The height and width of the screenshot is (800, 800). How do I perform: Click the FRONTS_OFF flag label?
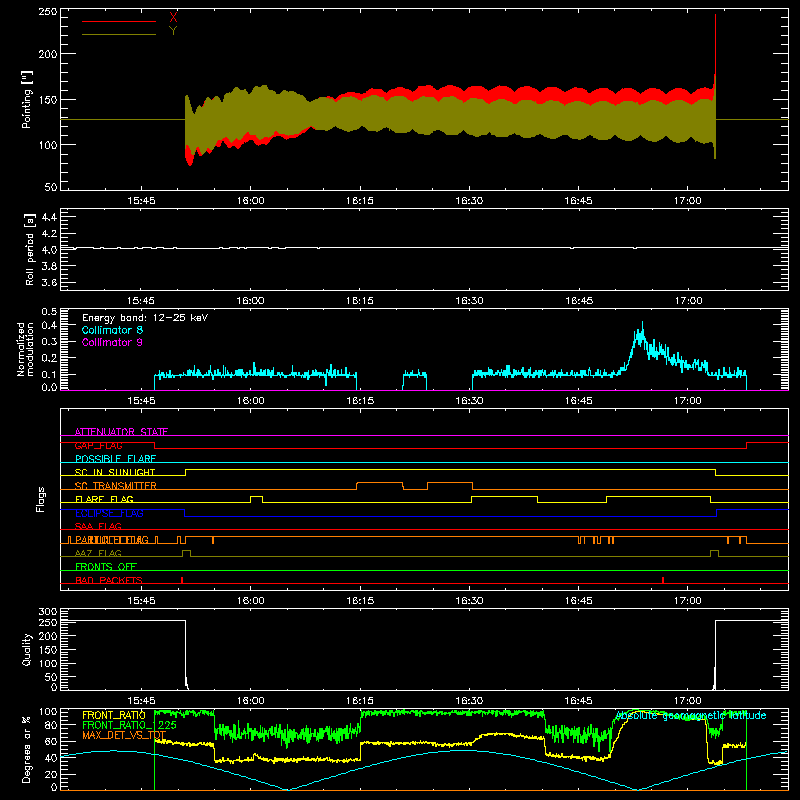click(x=106, y=567)
